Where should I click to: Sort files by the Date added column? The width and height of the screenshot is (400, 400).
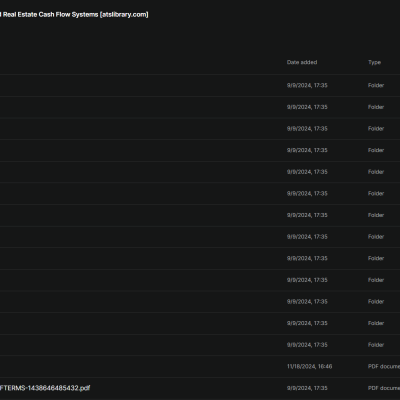pos(302,62)
